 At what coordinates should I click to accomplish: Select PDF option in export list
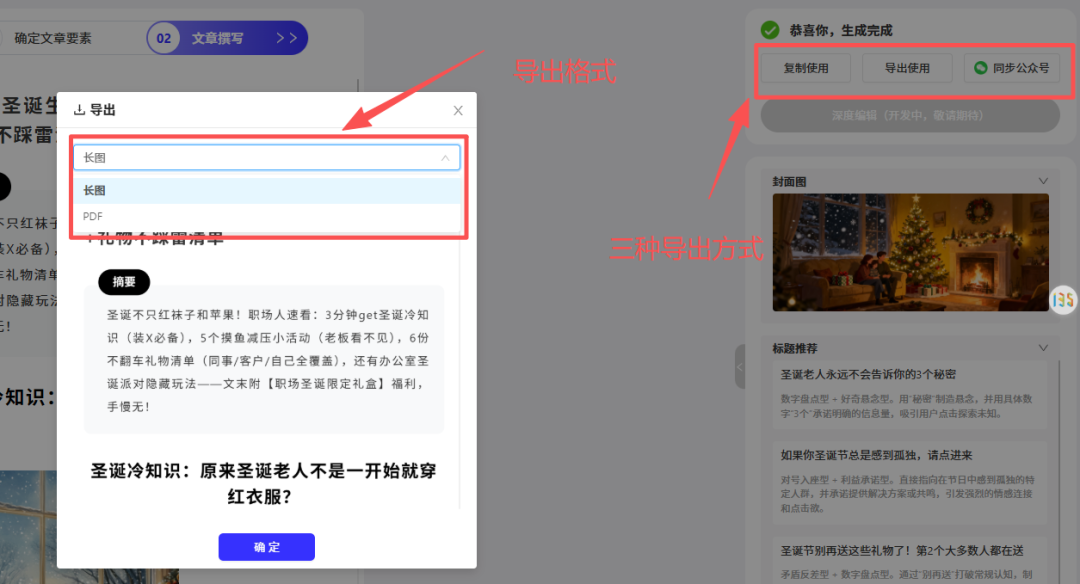[x=267, y=216]
